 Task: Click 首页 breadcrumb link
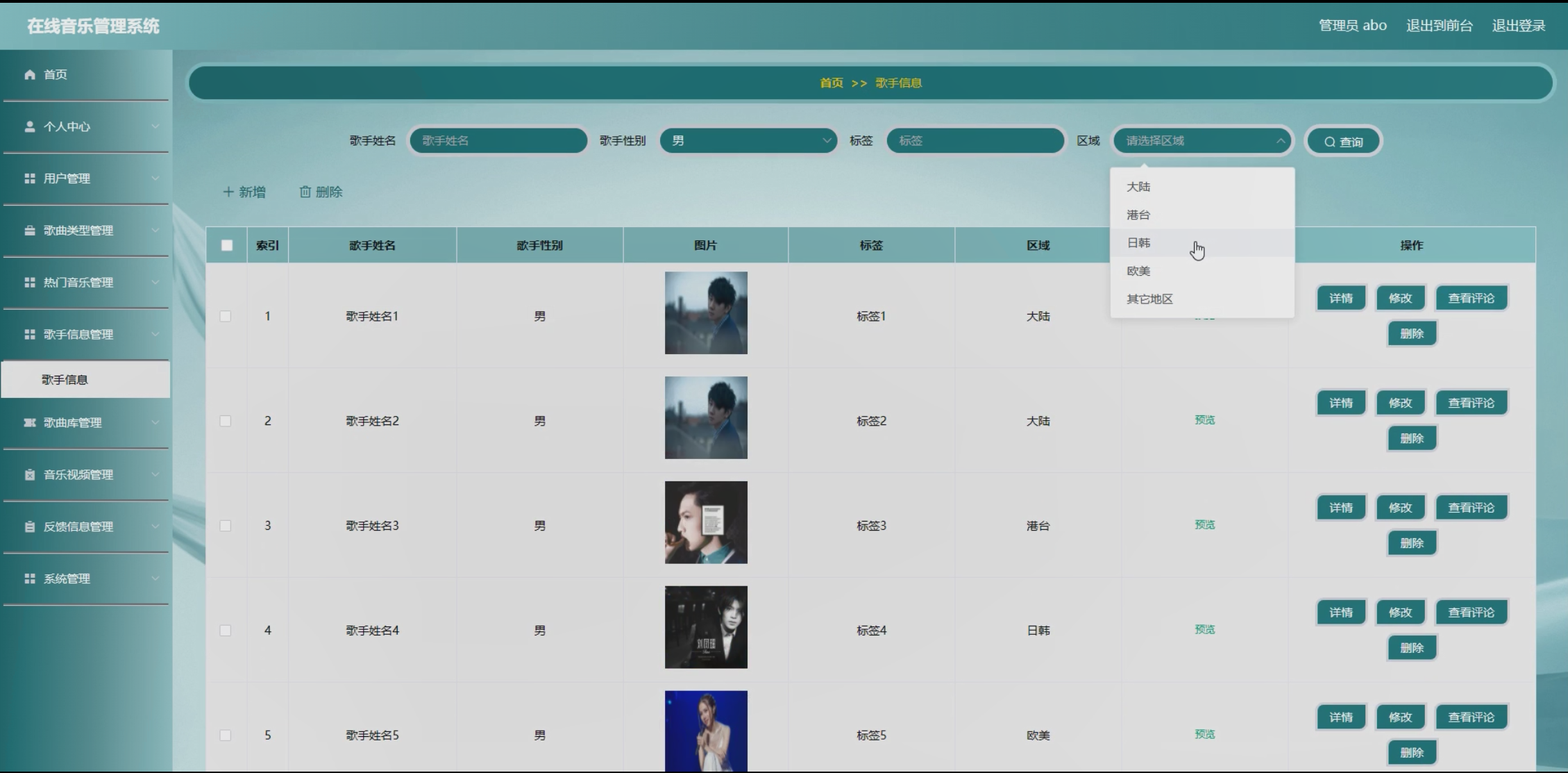[x=832, y=83]
